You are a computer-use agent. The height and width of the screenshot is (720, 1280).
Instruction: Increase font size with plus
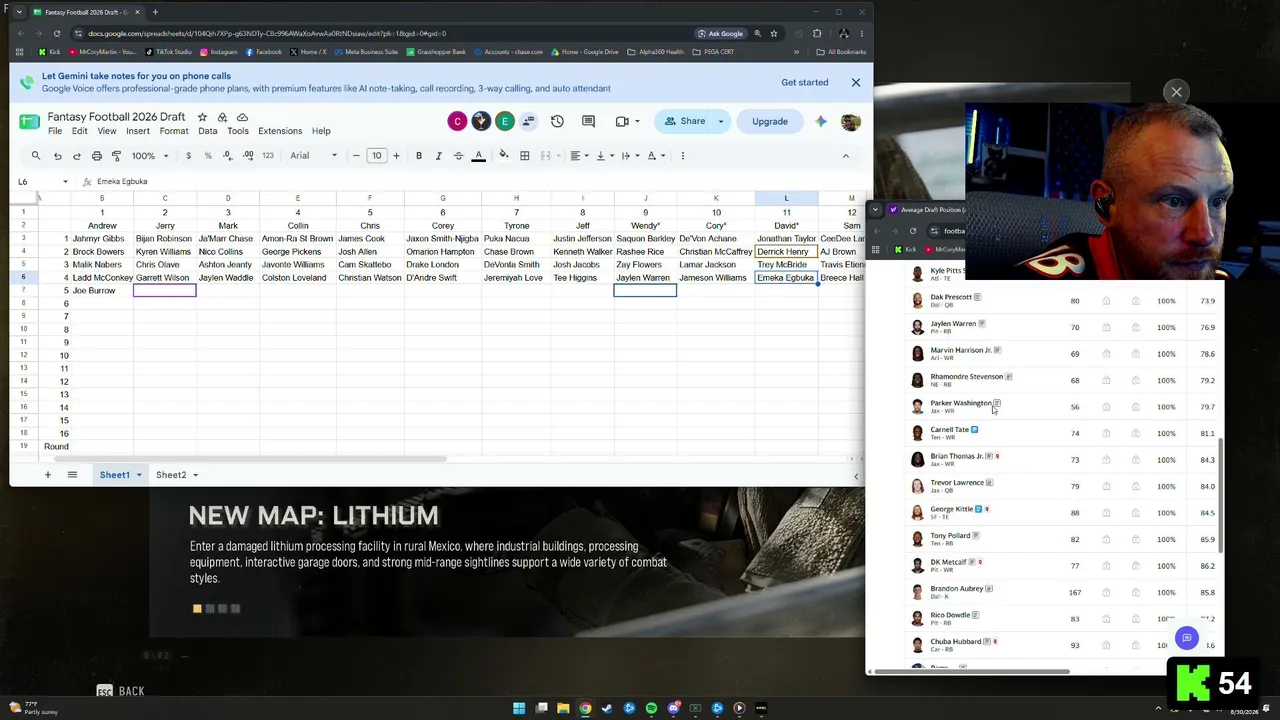(x=396, y=155)
